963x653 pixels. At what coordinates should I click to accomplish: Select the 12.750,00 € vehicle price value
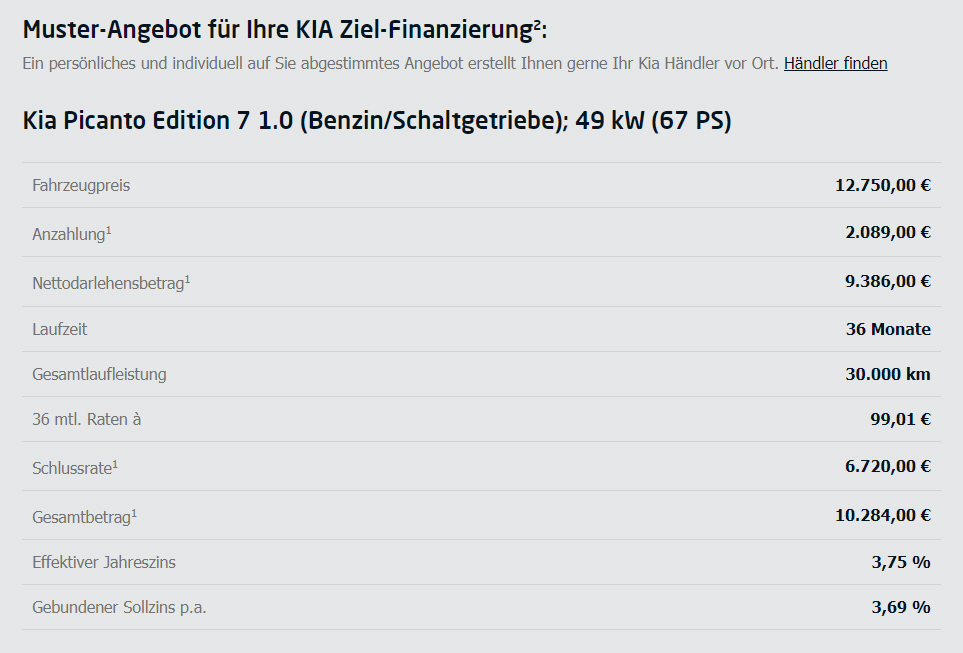[883, 185]
